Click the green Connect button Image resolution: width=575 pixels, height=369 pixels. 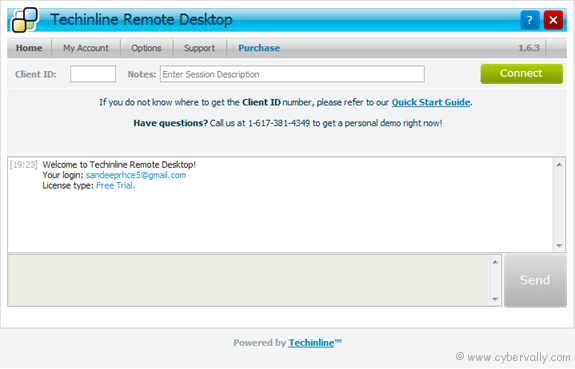[521, 74]
